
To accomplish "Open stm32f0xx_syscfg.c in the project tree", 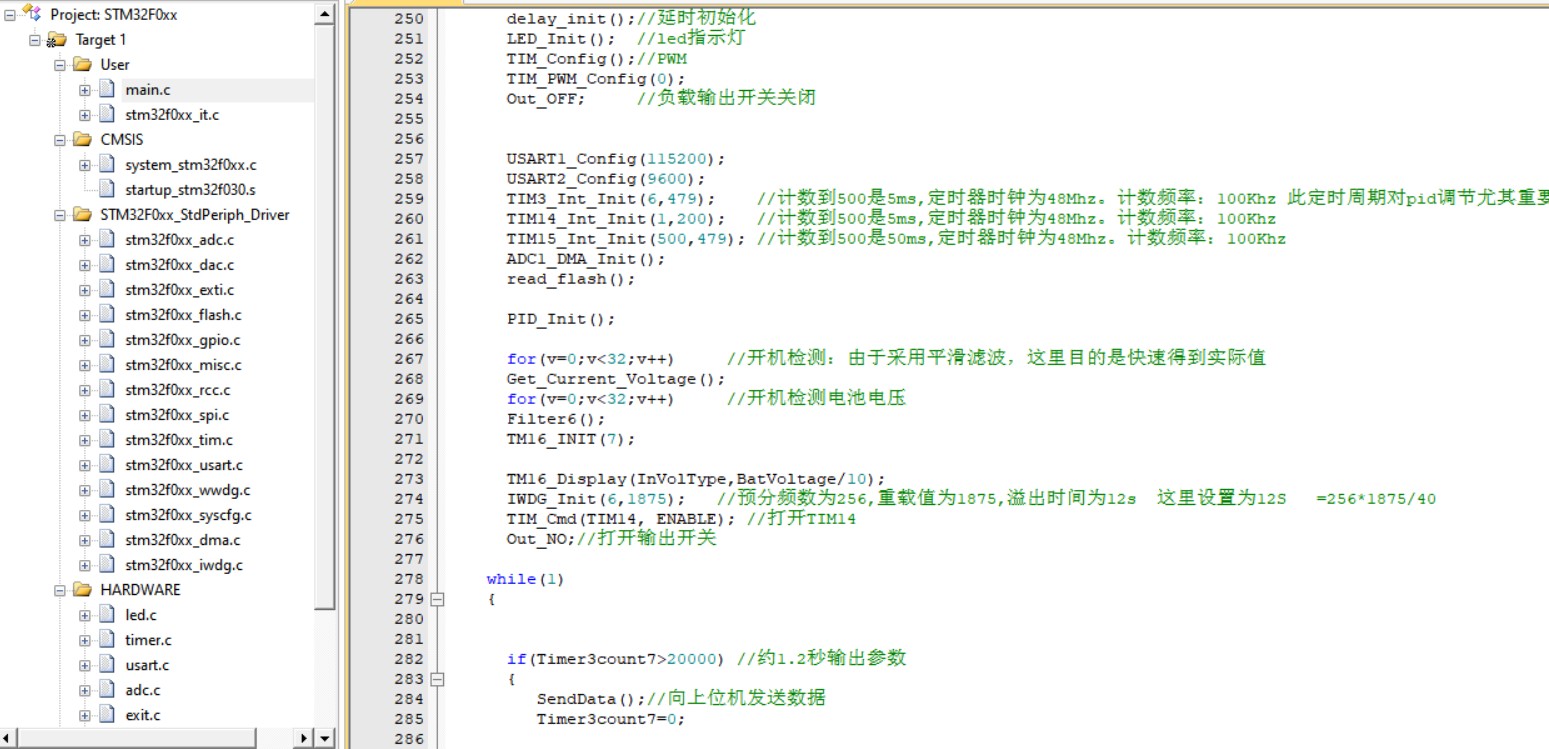I will point(188,515).
